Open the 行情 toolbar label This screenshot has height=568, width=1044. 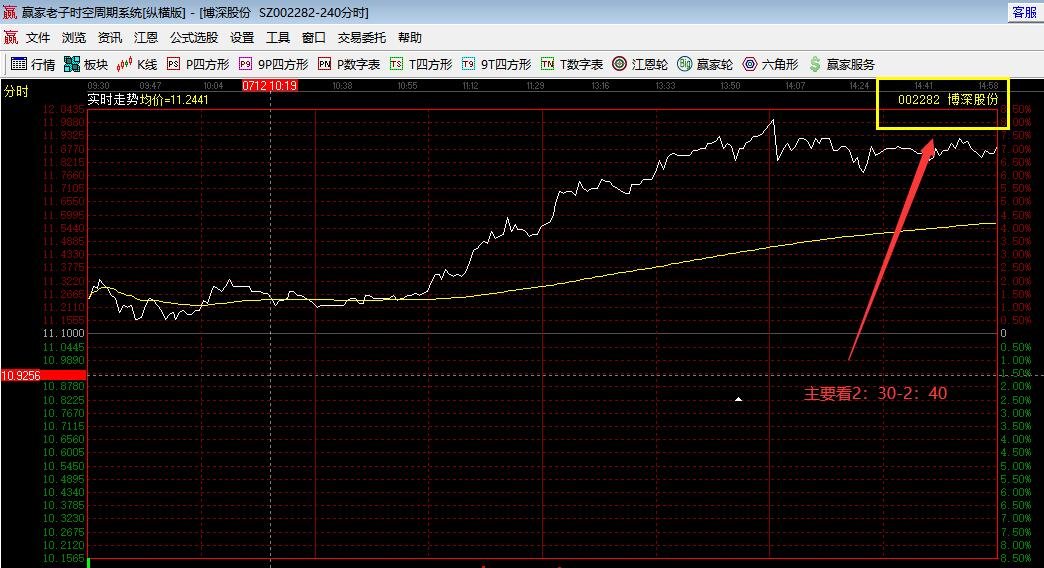coord(43,65)
